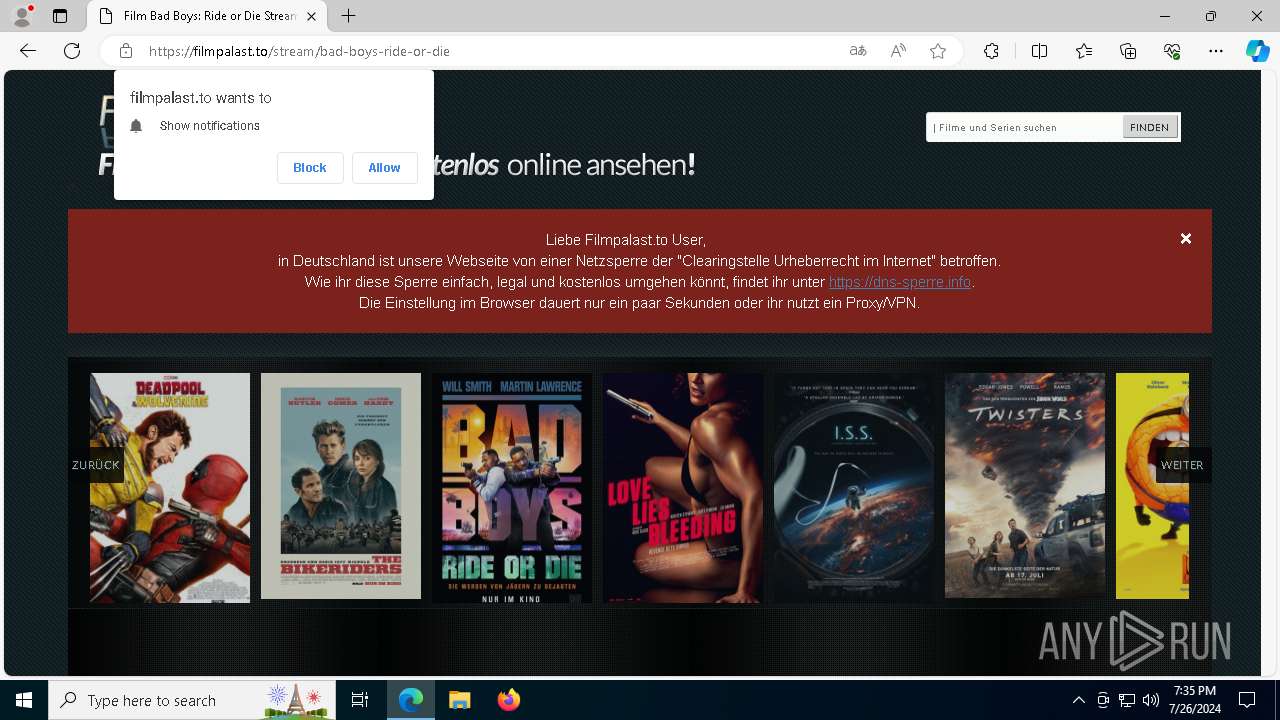Screen dimensions: 1280x720
Task: Open the Favorites list
Action: 1084,51
